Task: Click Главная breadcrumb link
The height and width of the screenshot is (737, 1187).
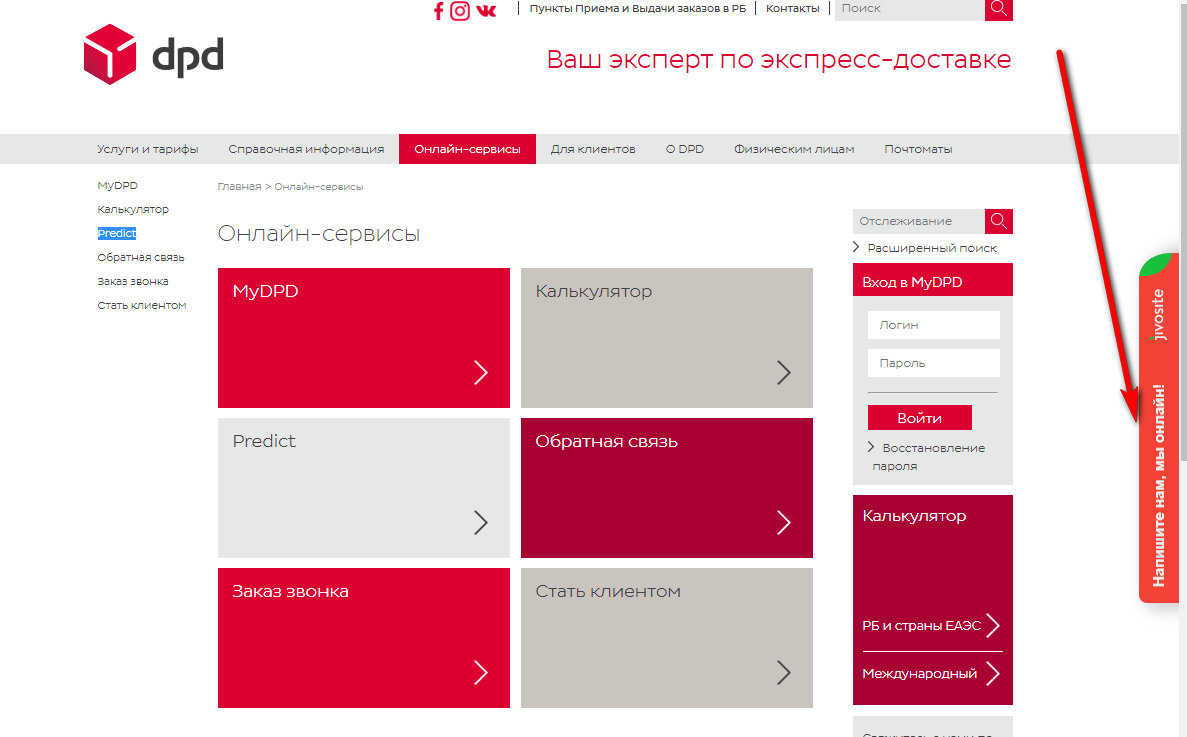Action: (239, 186)
